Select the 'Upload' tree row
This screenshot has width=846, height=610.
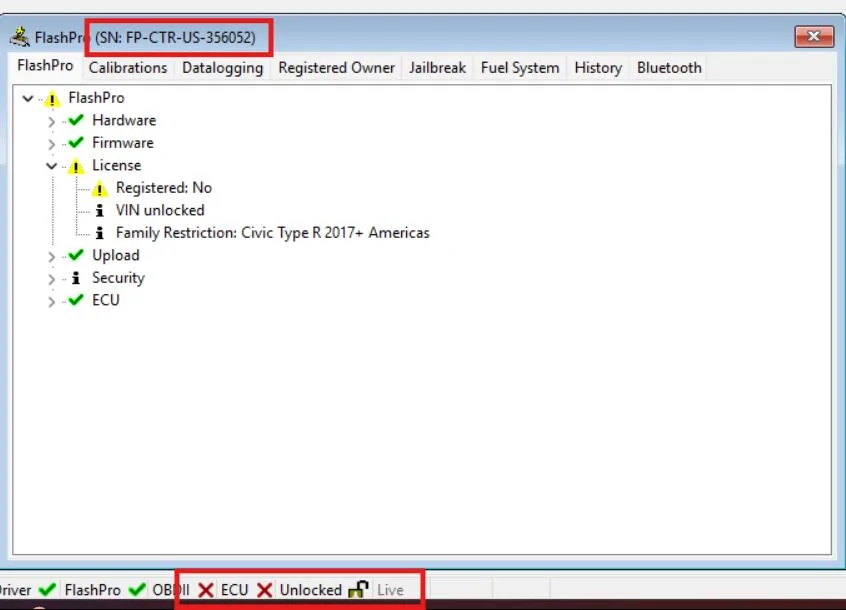pyautogui.click(x=116, y=255)
